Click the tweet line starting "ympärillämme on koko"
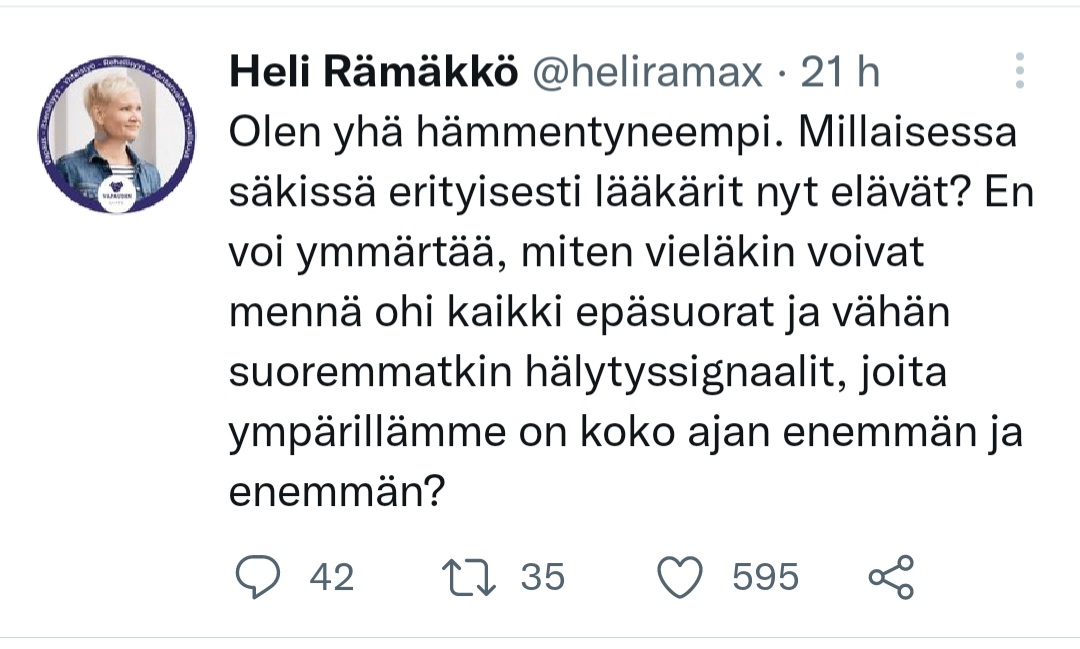Screen dimensions: 1080x649 tap(628, 433)
